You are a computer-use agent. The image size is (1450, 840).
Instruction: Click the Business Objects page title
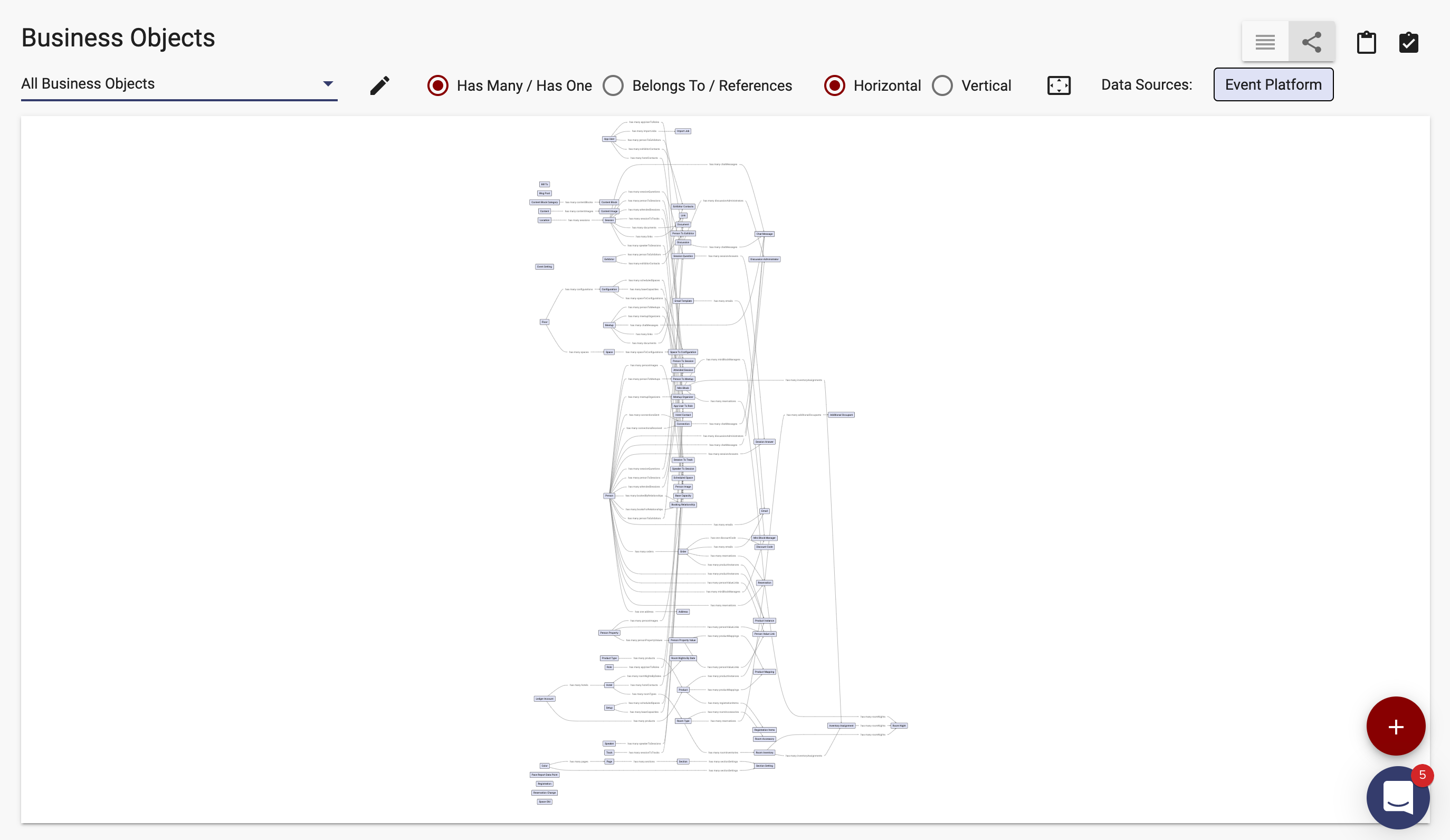[x=118, y=37]
